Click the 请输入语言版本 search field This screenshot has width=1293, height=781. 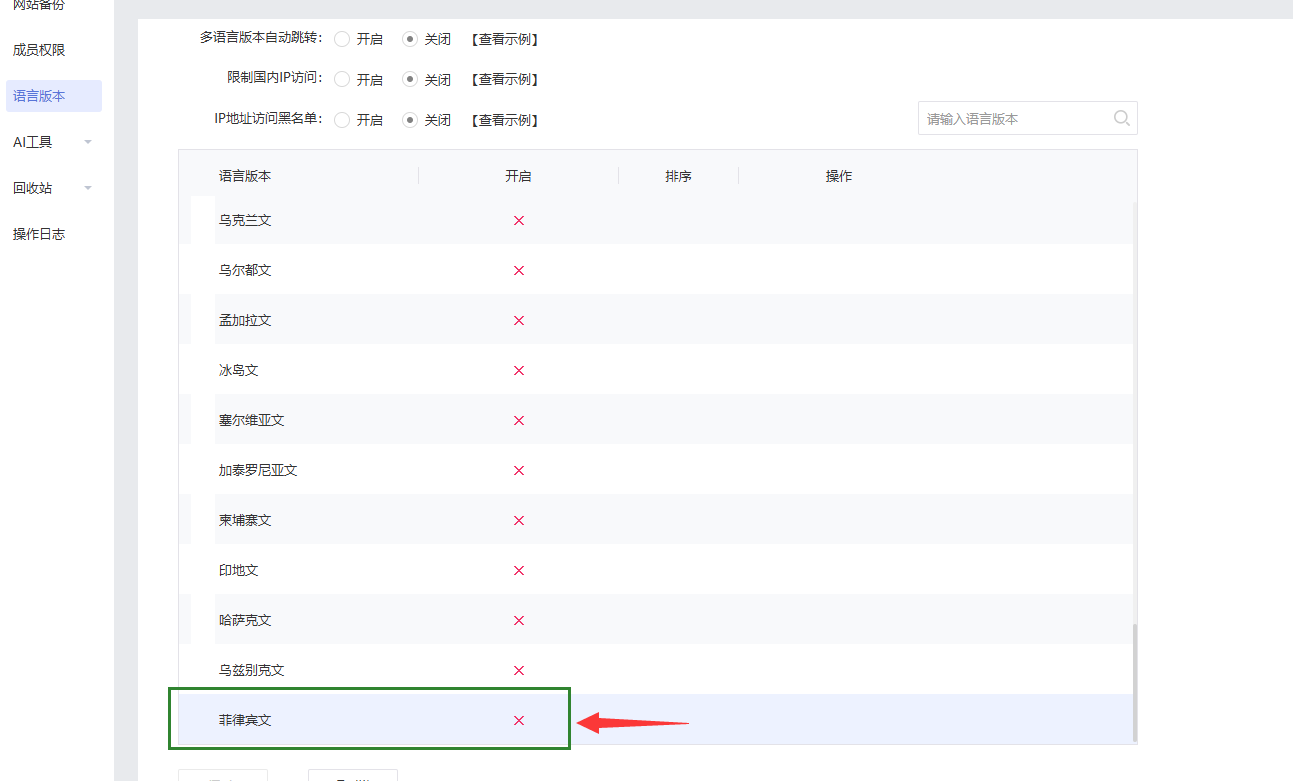[1010, 118]
